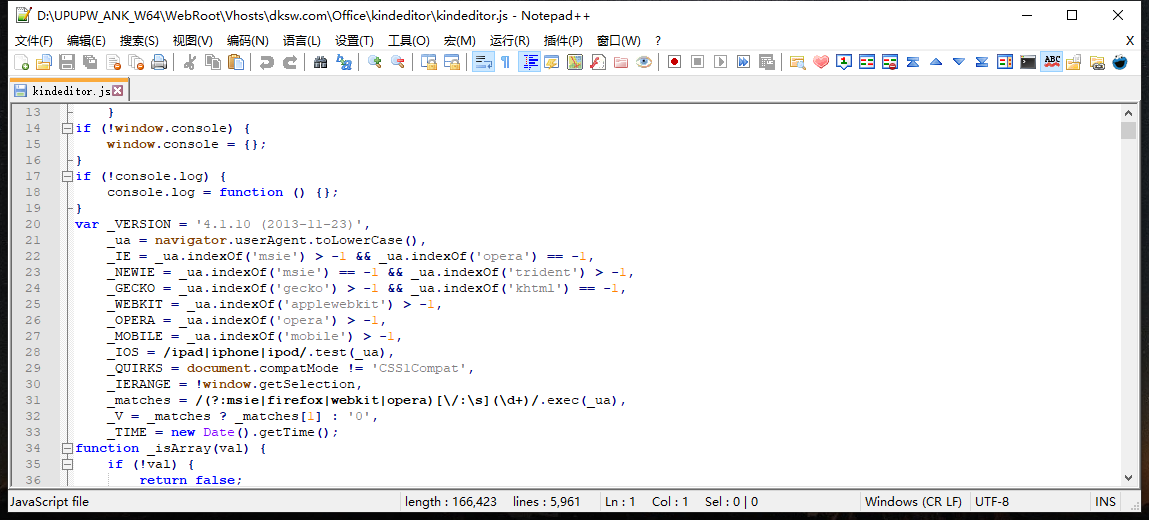Open the 编码(N) menu
Viewport: 1149px width, 520px height.
pyautogui.click(x=248, y=40)
